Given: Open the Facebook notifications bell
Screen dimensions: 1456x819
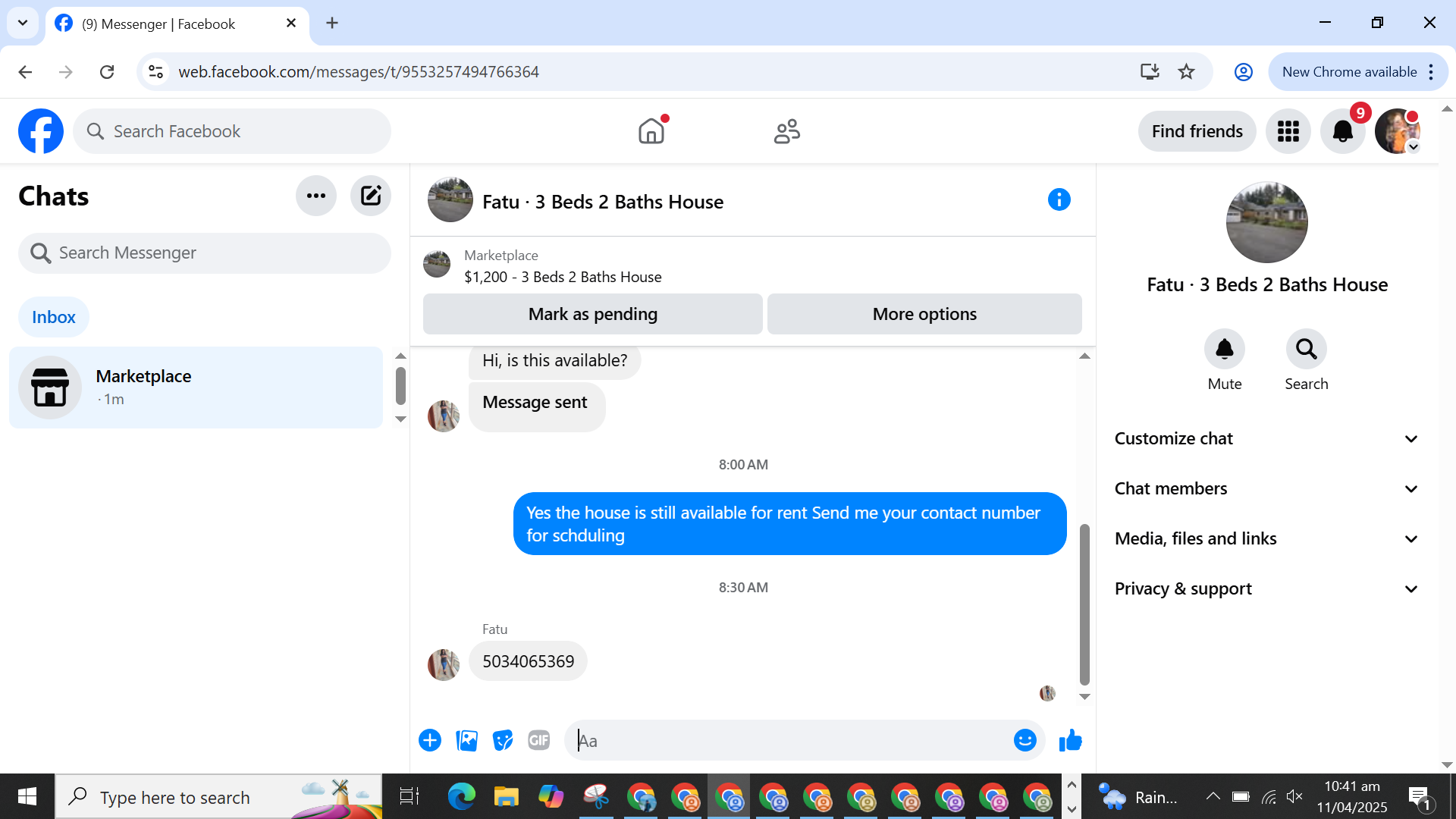Looking at the screenshot, I should [1342, 131].
